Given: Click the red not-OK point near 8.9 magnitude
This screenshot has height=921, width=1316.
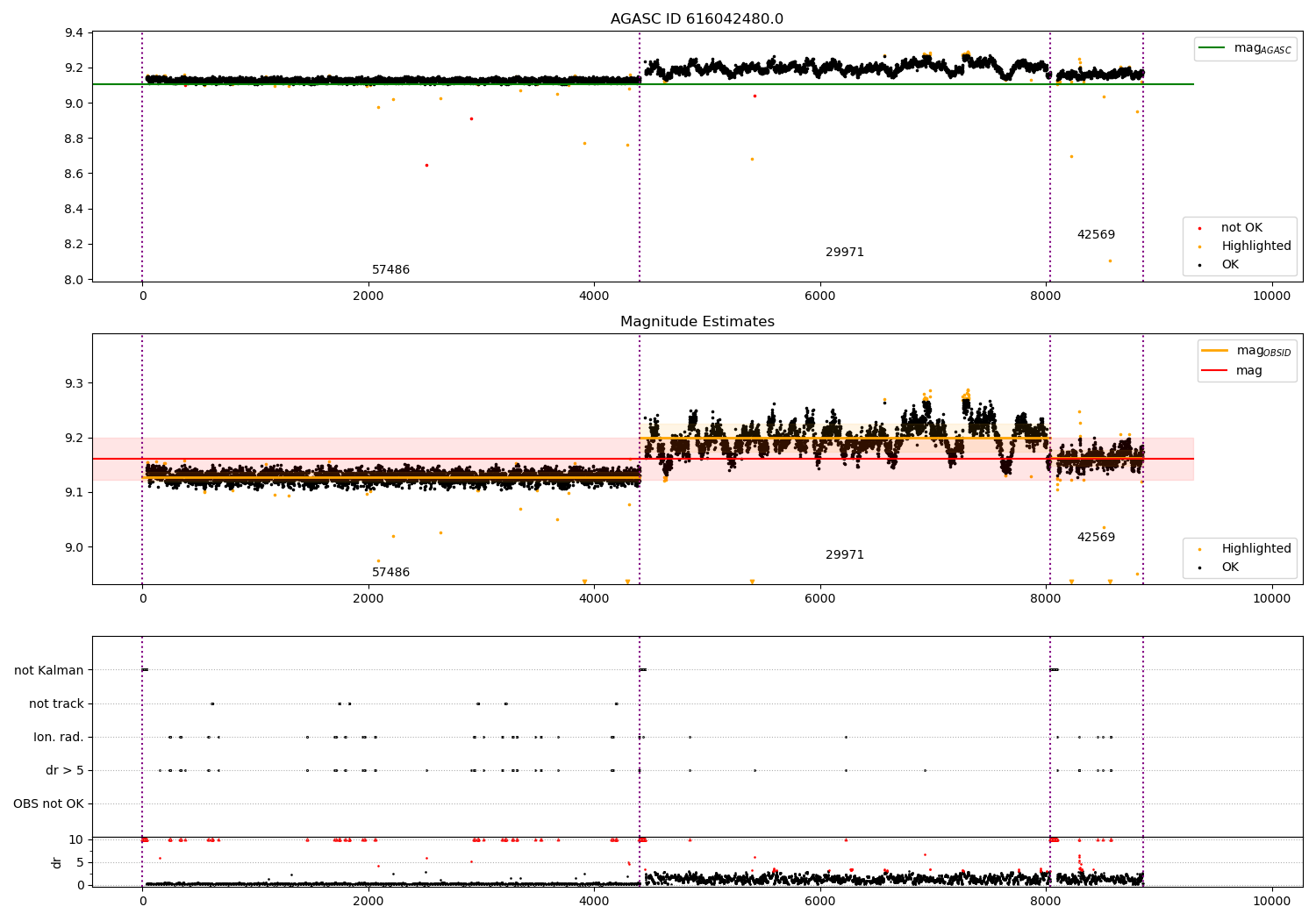Looking at the screenshot, I should [471, 118].
